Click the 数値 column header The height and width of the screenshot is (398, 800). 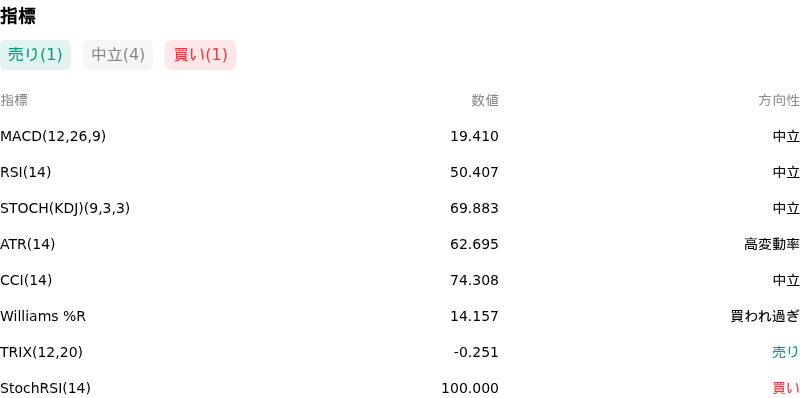pyautogui.click(x=485, y=101)
